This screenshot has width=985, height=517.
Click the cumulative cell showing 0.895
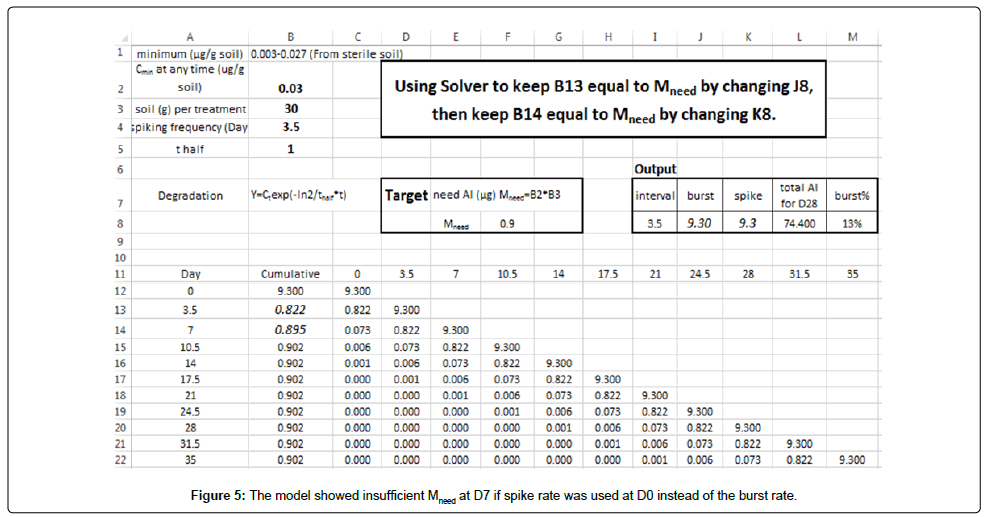click(290, 329)
